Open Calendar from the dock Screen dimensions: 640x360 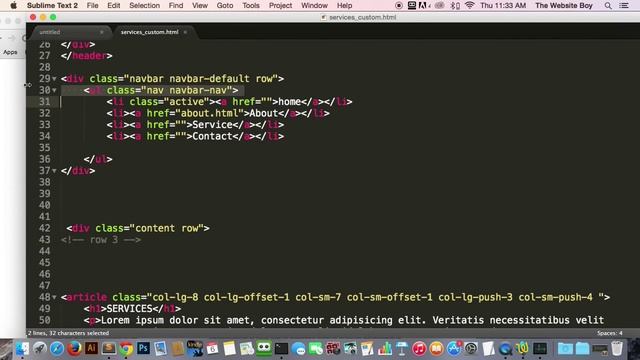pos(212,348)
